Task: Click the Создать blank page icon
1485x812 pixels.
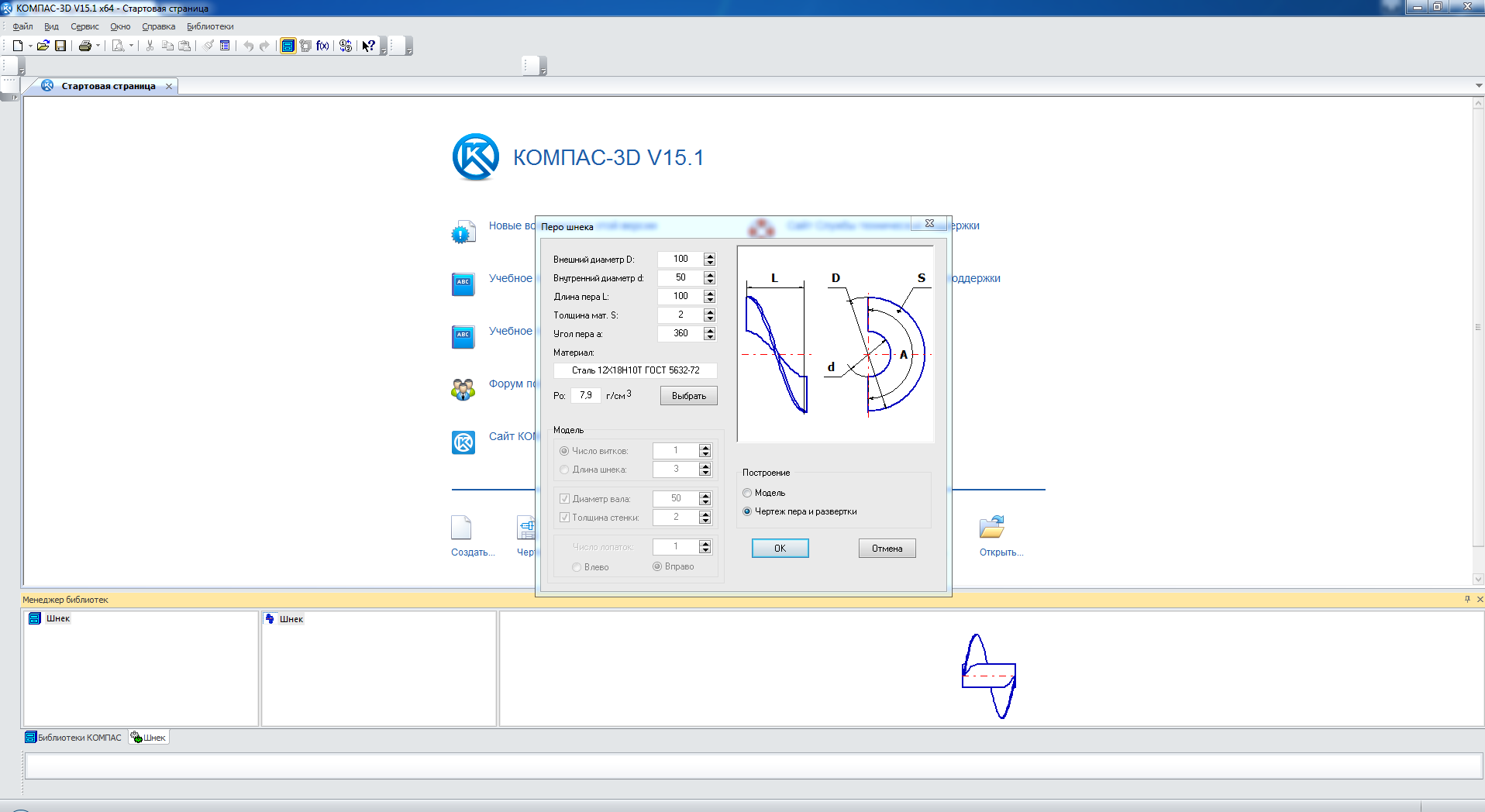Action: (461, 528)
